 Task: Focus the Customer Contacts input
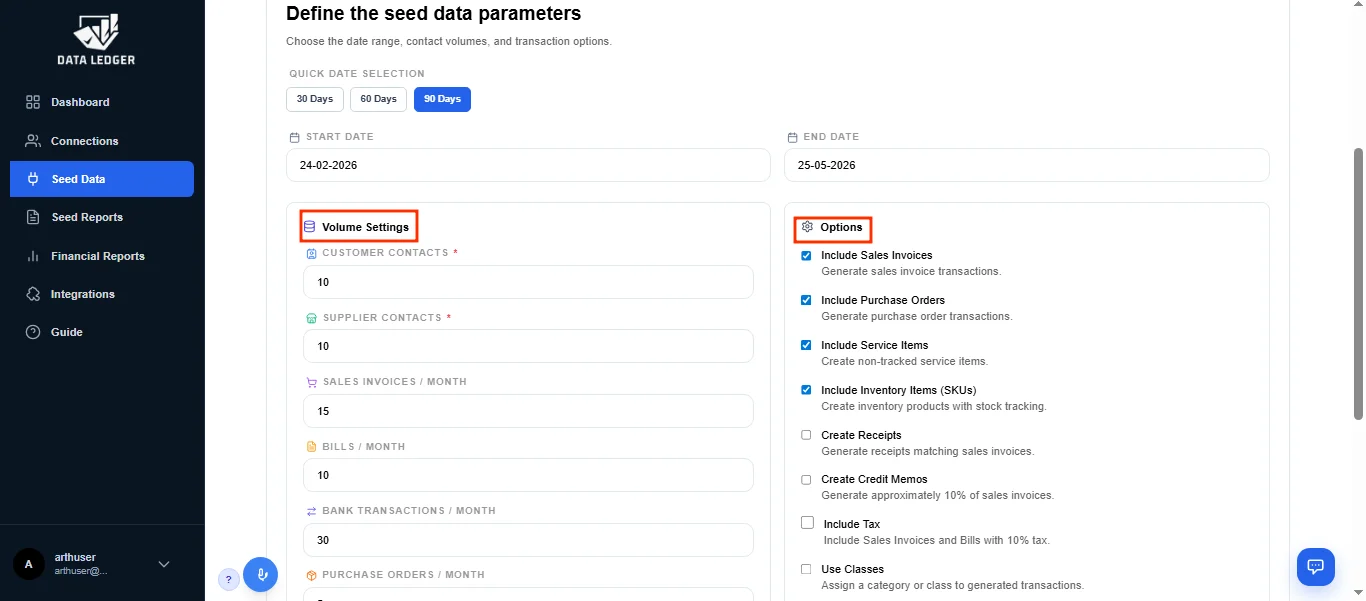click(x=528, y=282)
